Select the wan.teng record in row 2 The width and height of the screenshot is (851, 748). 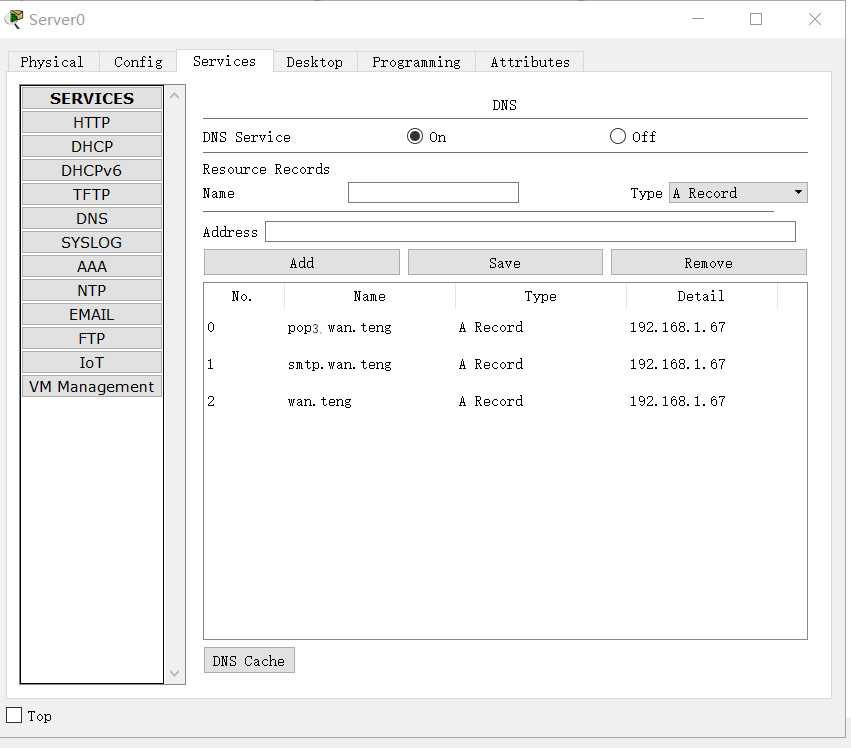tap(320, 402)
